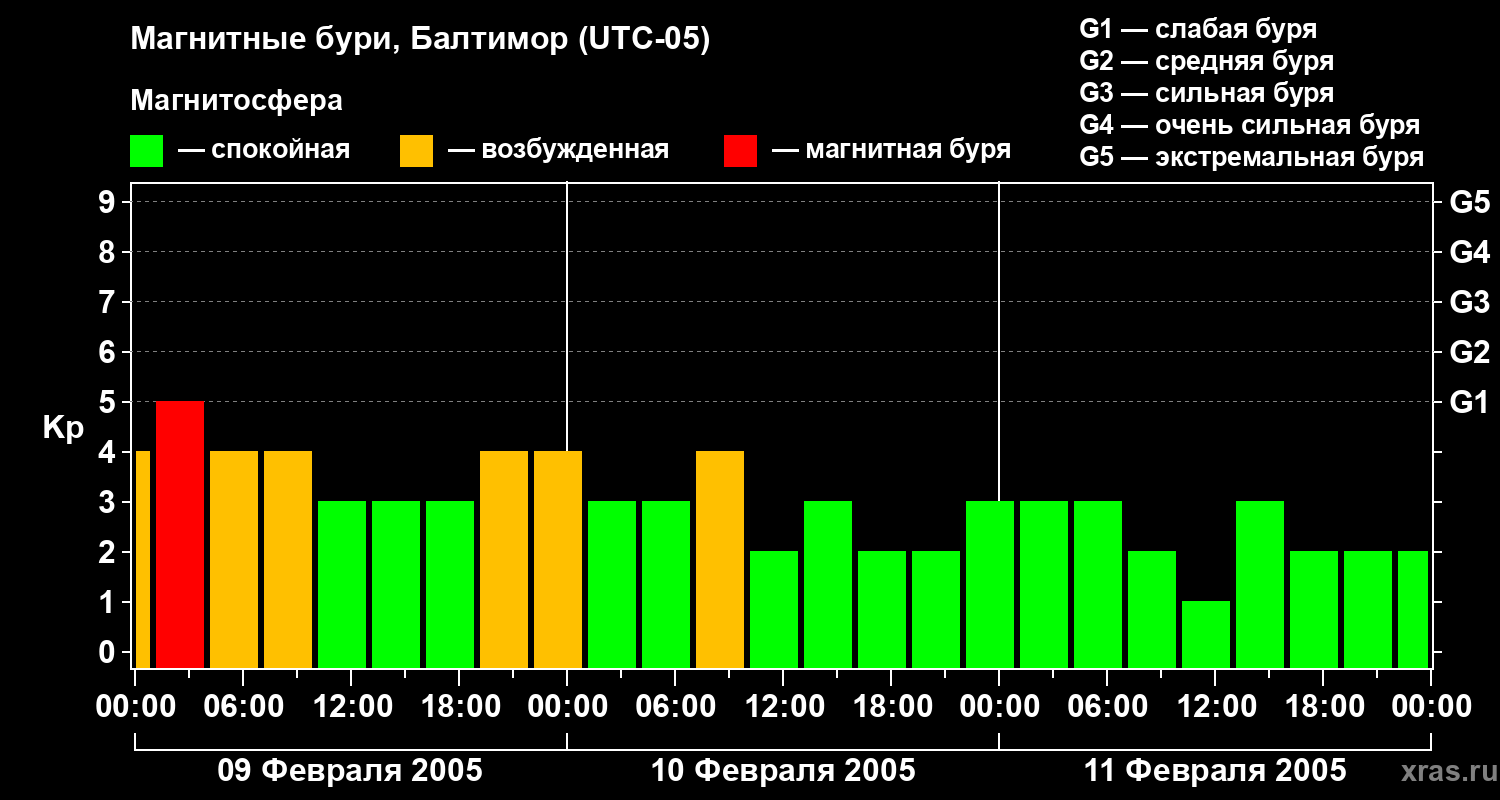Viewport: 1500px width, 800px height.
Task: Click the green 'спокойная' legend swatch
Action: 146,151
